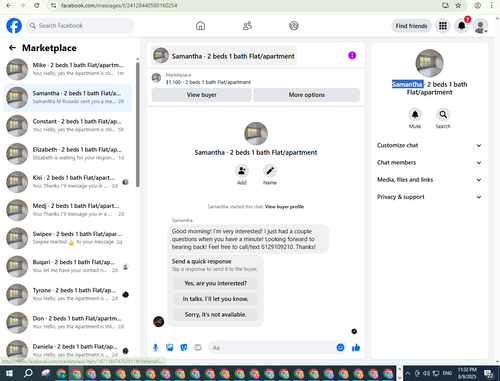The image size is (500, 381).
Task: Record a voice clip with microphone icon
Action: [155, 348]
